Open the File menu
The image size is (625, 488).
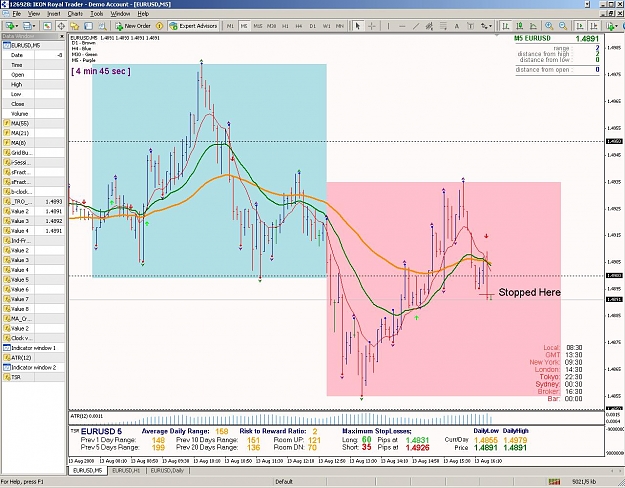tap(16, 14)
